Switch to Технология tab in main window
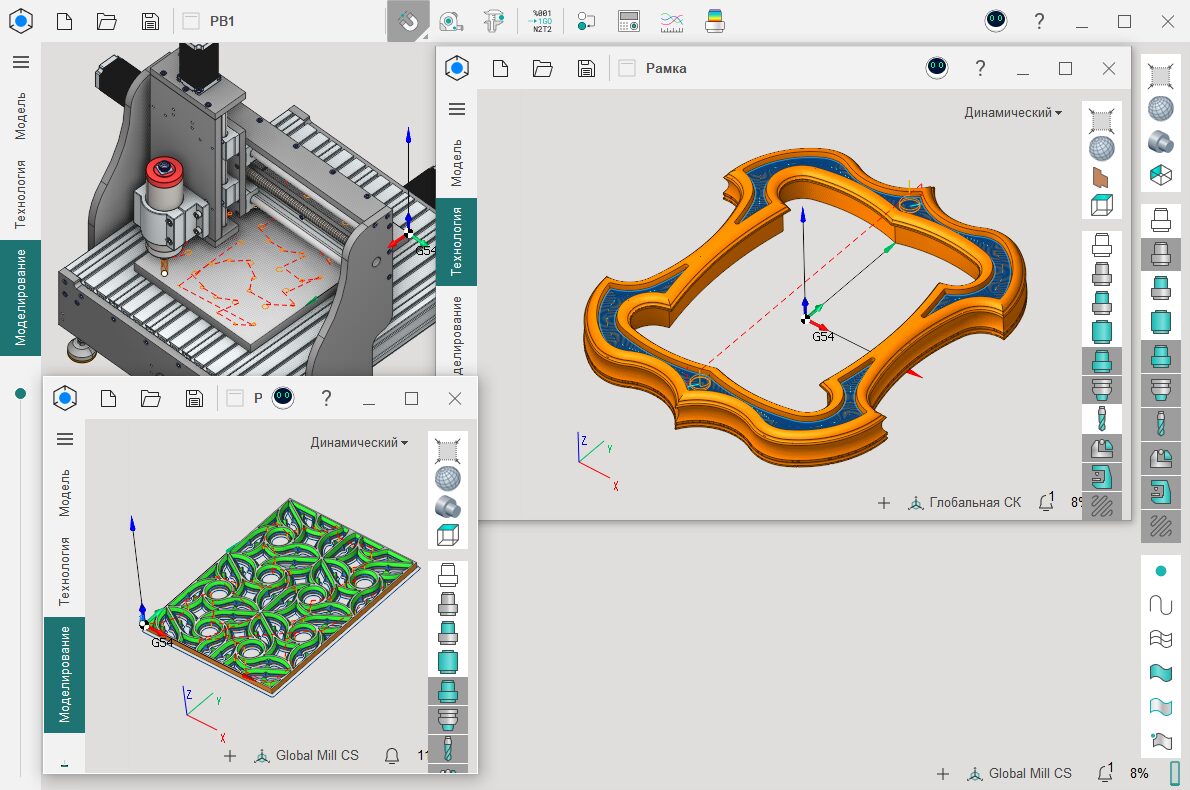The width and height of the screenshot is (1190, 790). tap(21, 194)
